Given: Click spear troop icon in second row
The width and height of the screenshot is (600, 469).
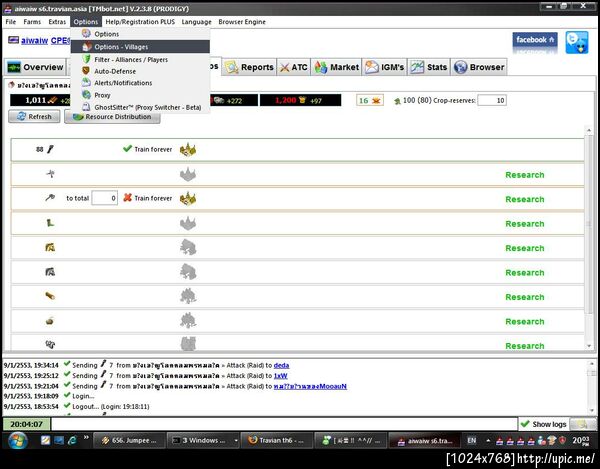Looking at the screenshot, I should pos(50,174).
